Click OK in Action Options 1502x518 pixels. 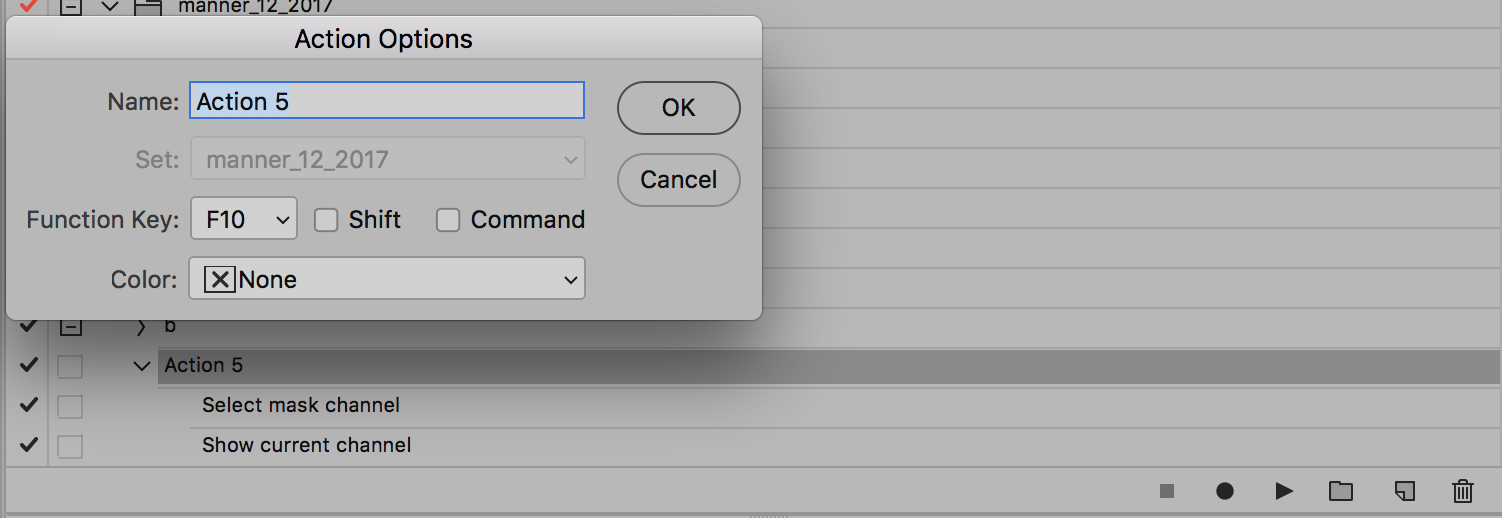pos(678,108)
